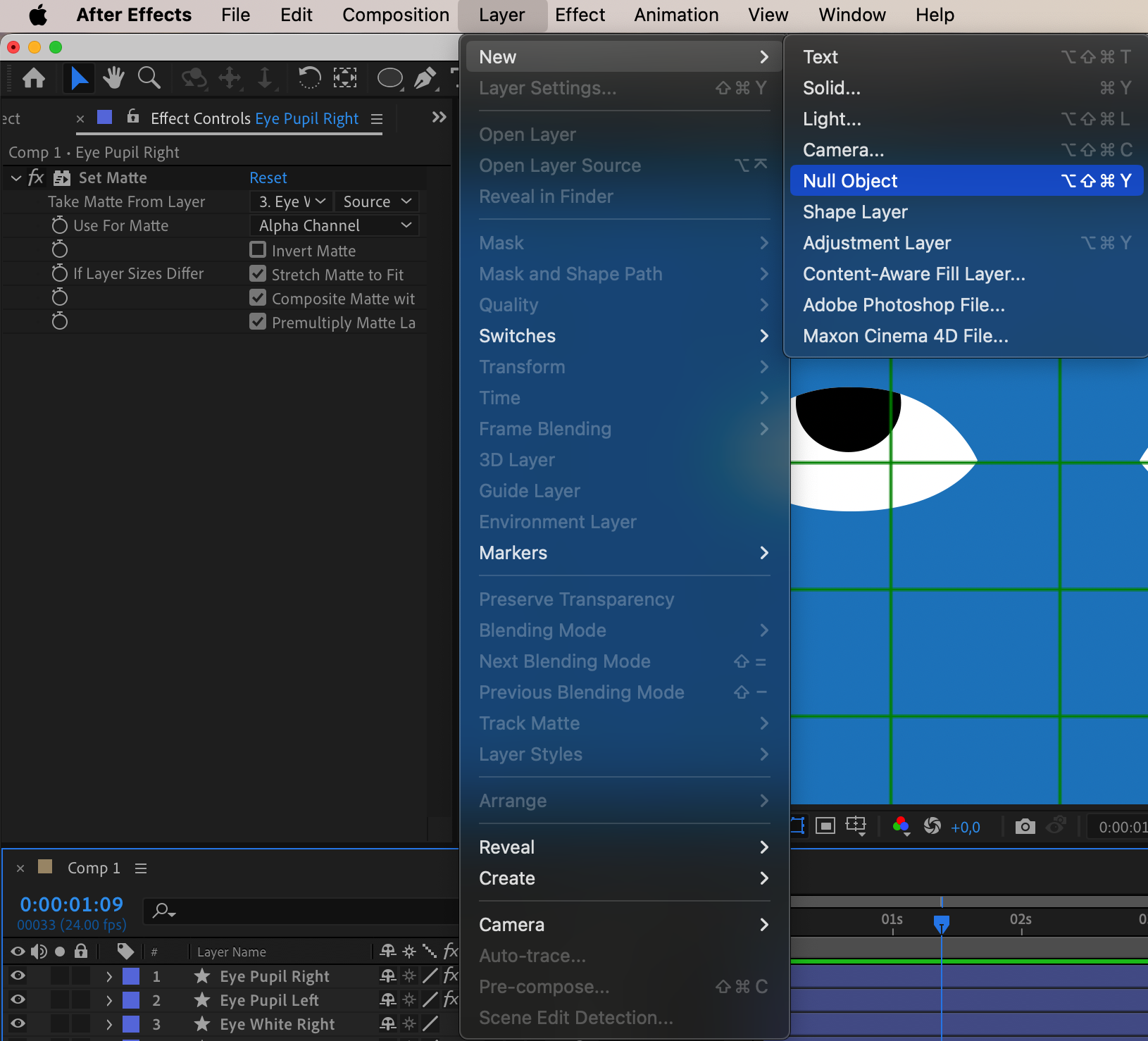The image size is (1148, 1041).
Task: Select the Ellipse shape tool
Action: (390, 77)
